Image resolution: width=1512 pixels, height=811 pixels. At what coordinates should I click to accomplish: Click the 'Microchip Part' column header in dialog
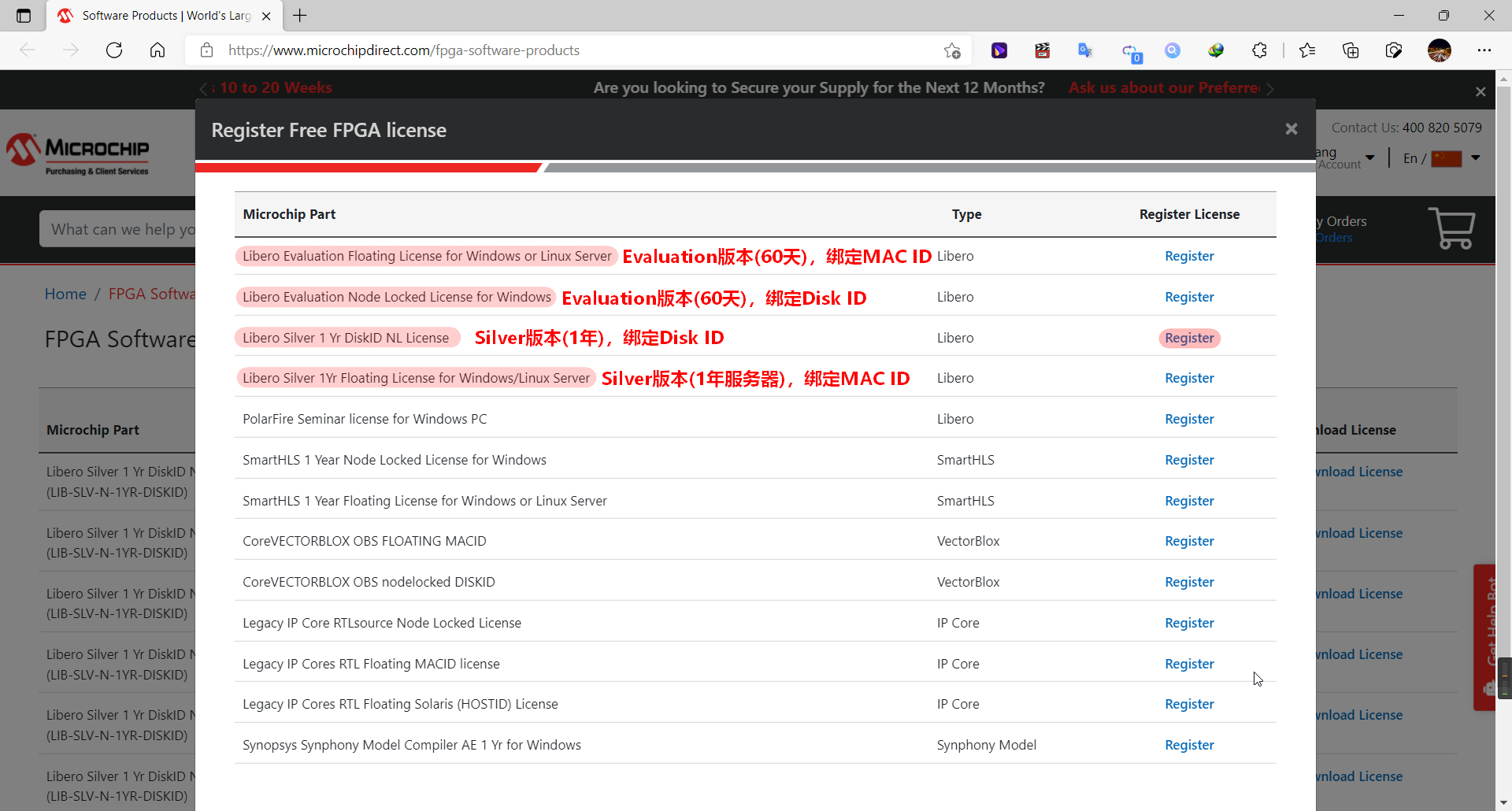tap(289, 214)
